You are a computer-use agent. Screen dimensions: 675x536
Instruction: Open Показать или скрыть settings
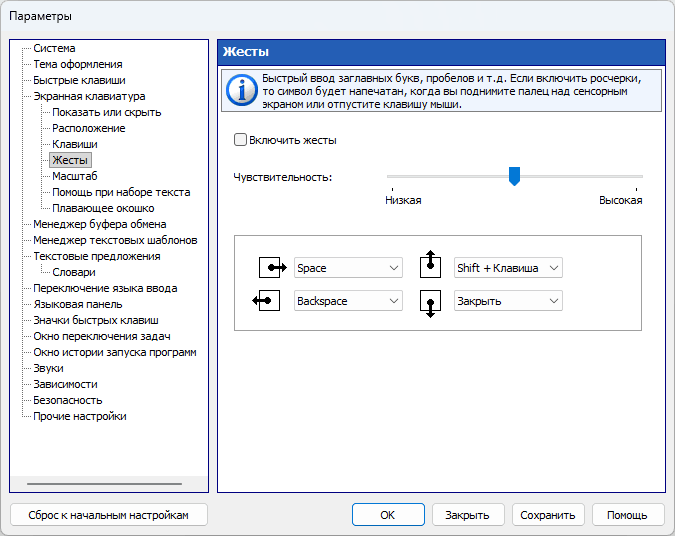[107, 112]
